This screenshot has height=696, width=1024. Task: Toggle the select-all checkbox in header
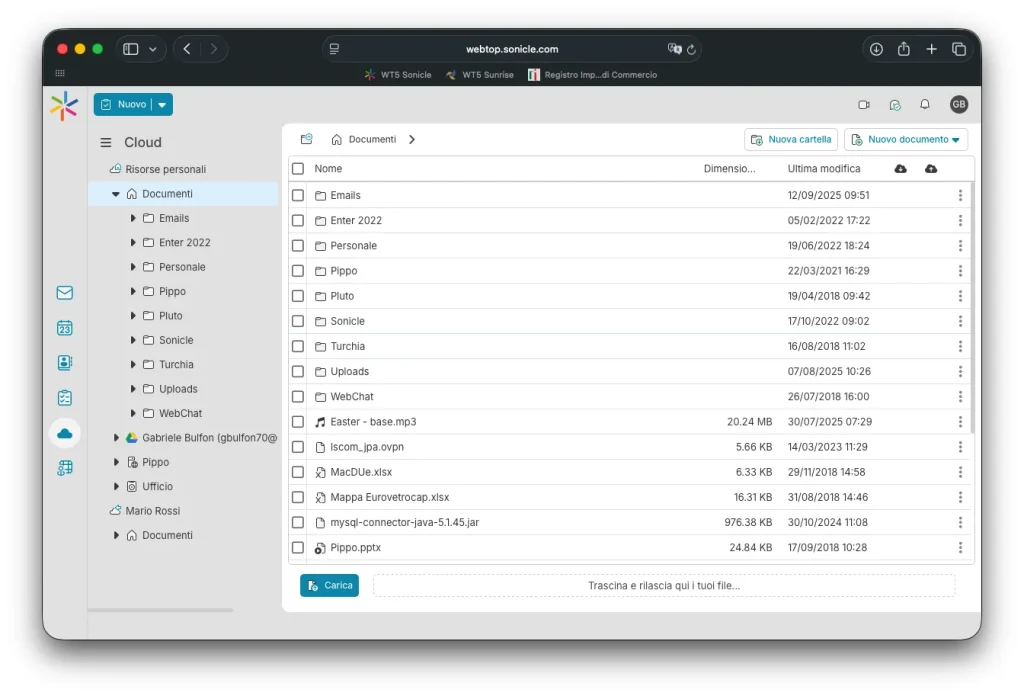coord(298,169)
